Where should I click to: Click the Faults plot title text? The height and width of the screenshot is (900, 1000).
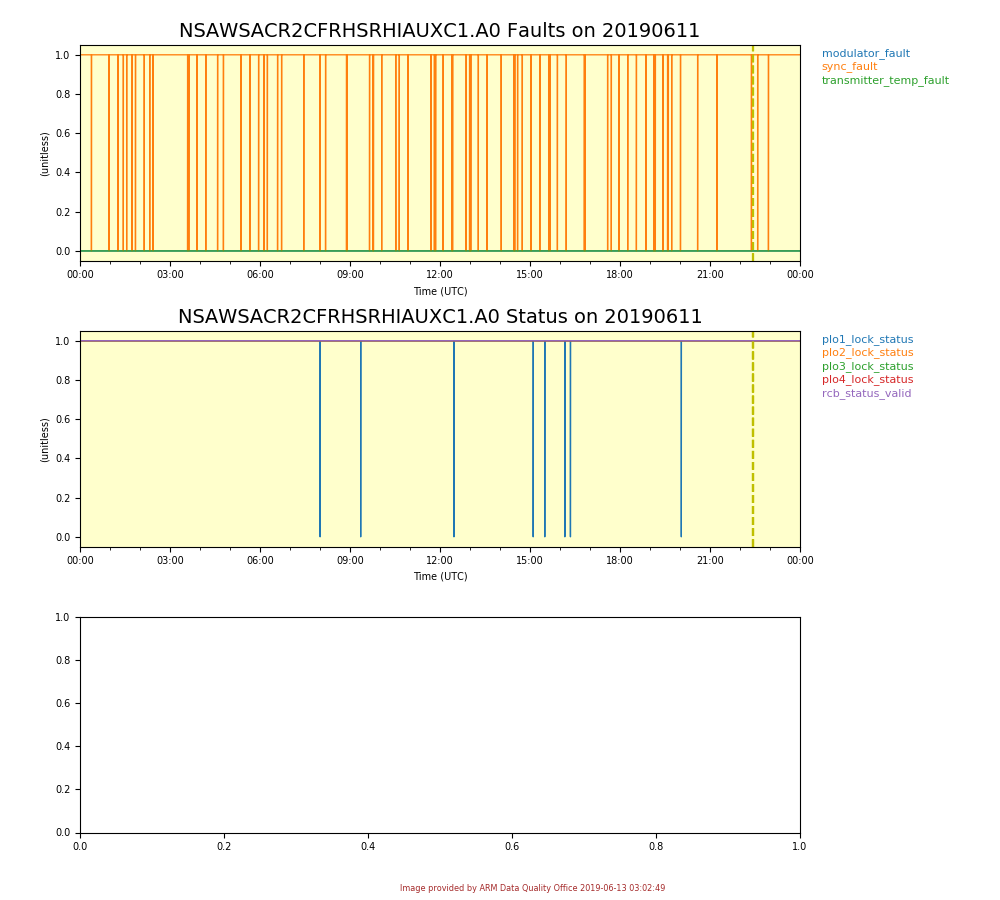439,31
